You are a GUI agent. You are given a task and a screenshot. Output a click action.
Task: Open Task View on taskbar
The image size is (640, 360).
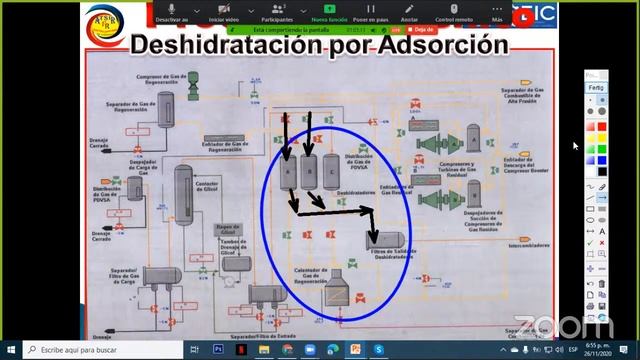click(x=195, y=350)
